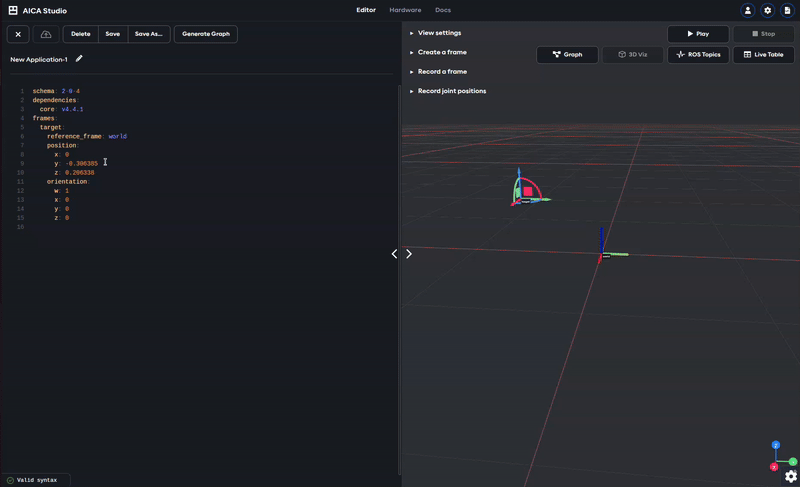Click the Delete button

click(x=81, y=34)
